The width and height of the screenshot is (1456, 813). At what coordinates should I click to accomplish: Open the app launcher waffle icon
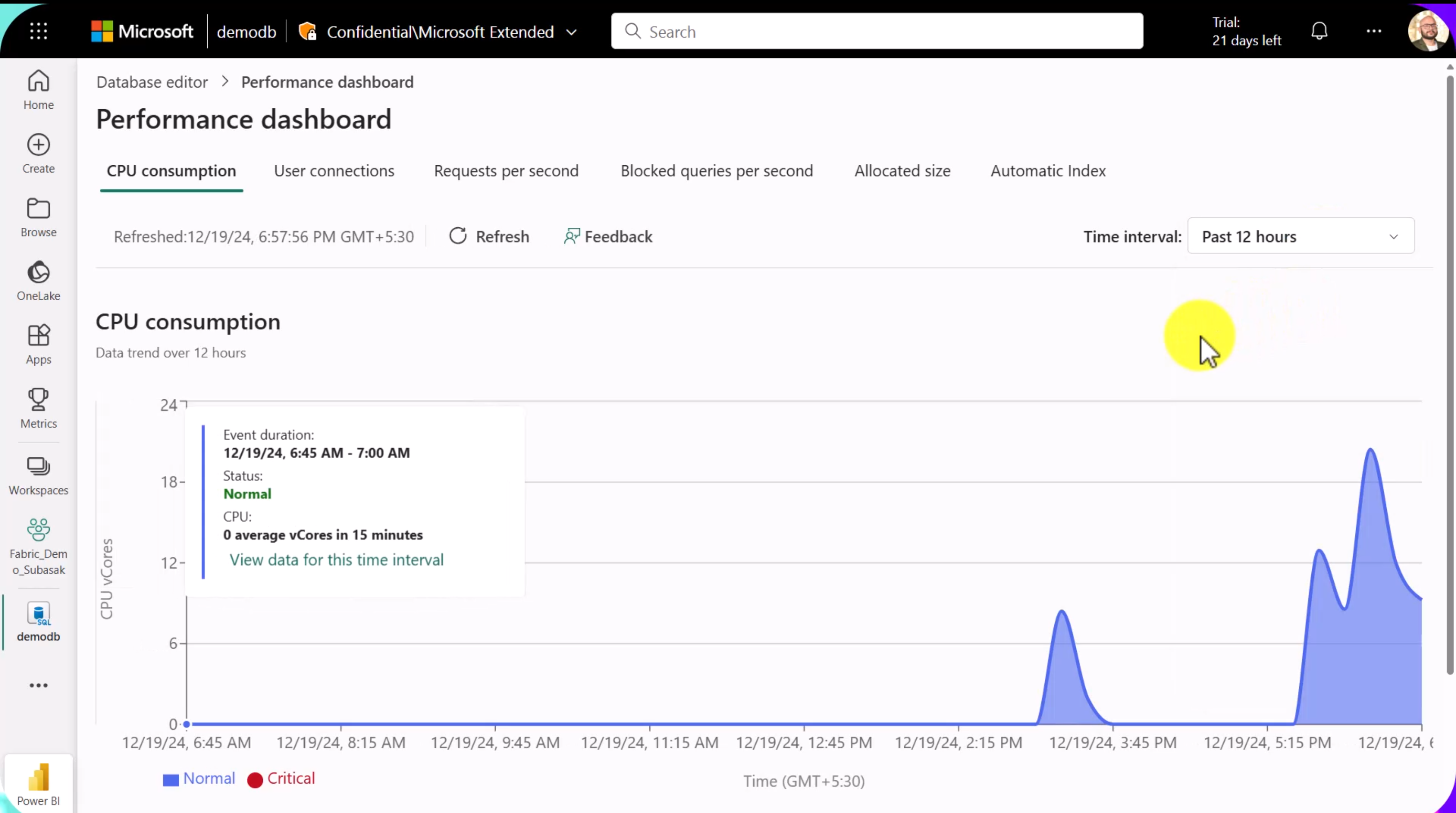pyautogui.click(x=39, y=31)
